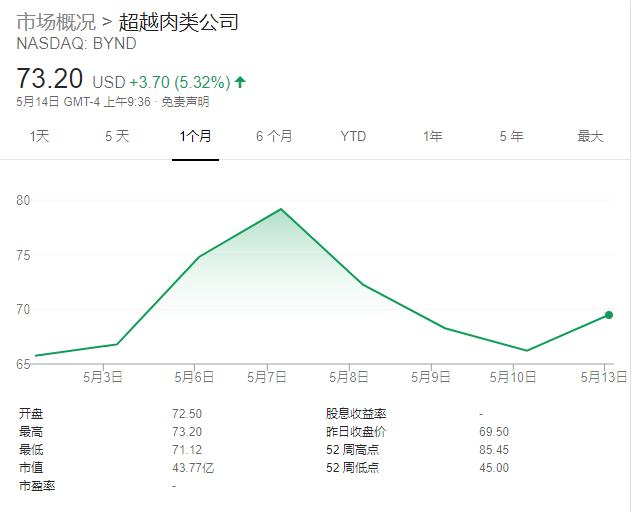Viewport: 643px width, 512px height.
Task: Click the low value 71.12
Action: point(187,450)
